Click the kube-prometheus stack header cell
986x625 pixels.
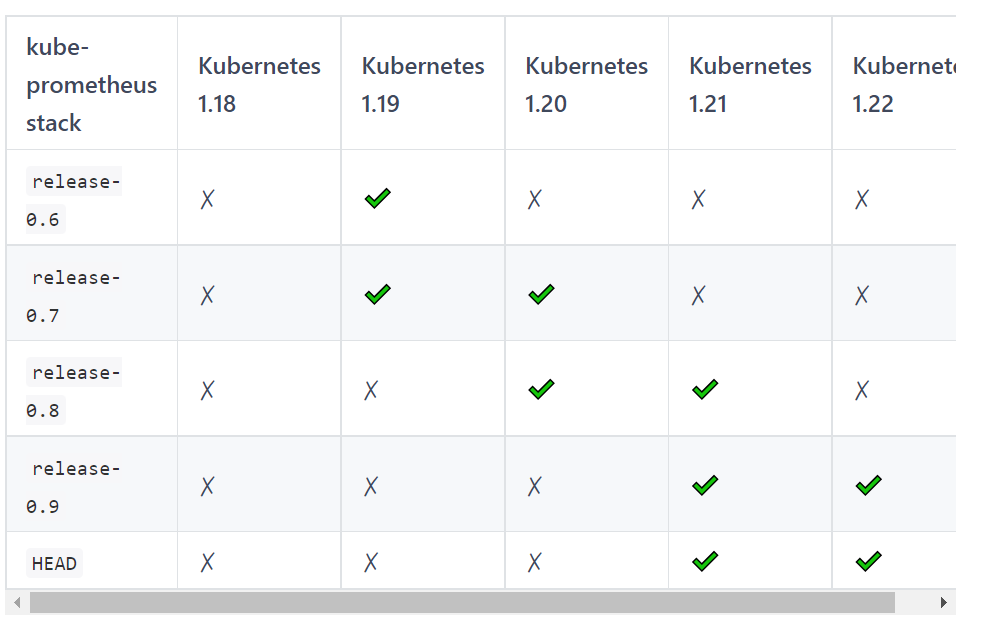click(x=92, y=83)
